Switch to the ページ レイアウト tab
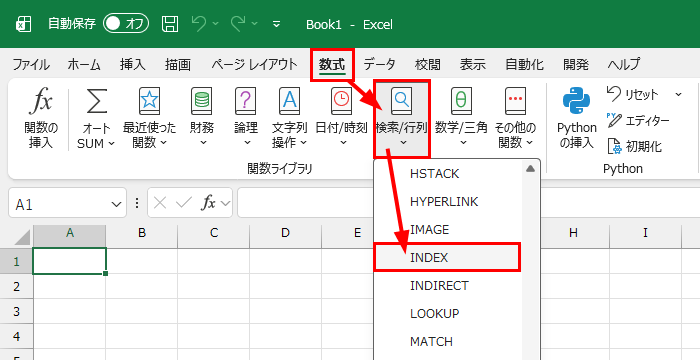This screenshot has width=700, height=360. tap(254, 65)
